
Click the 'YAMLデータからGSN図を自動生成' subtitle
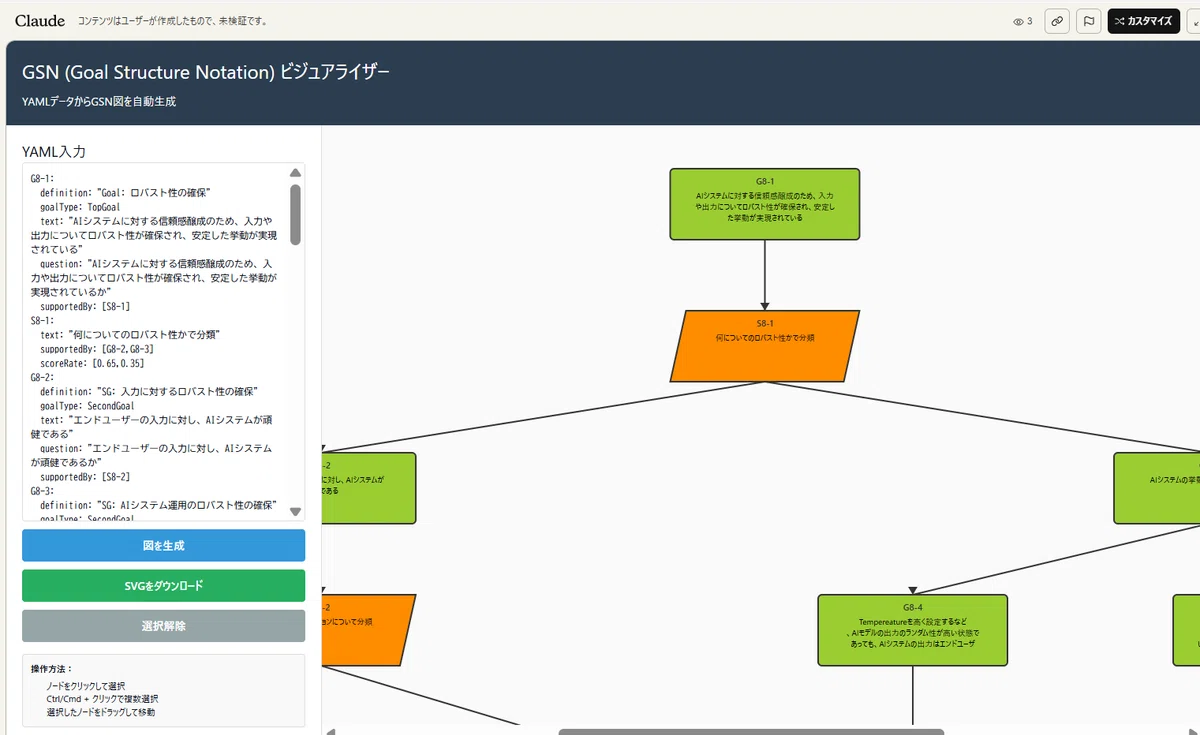pyautogui.click(x=99, y=101)
